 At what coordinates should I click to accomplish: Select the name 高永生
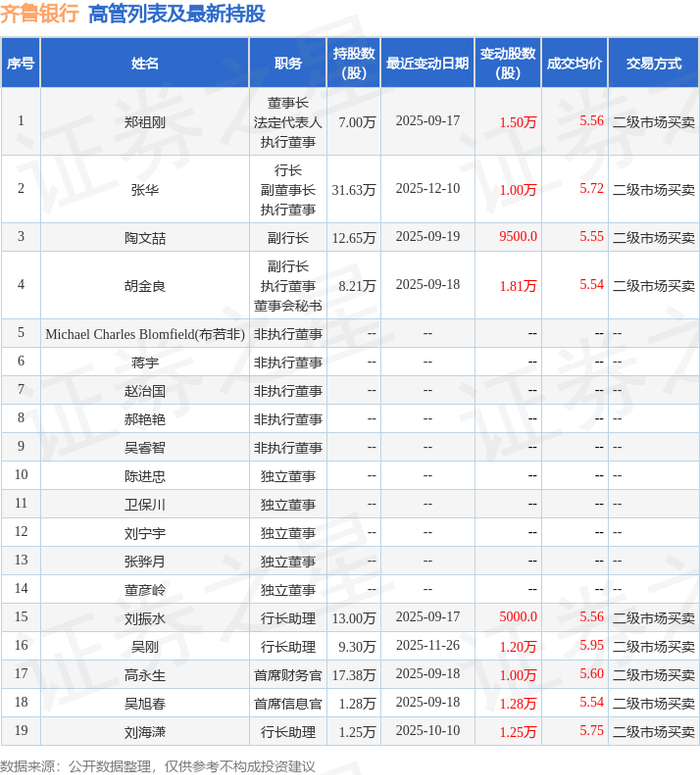click(x=144, y=675)
